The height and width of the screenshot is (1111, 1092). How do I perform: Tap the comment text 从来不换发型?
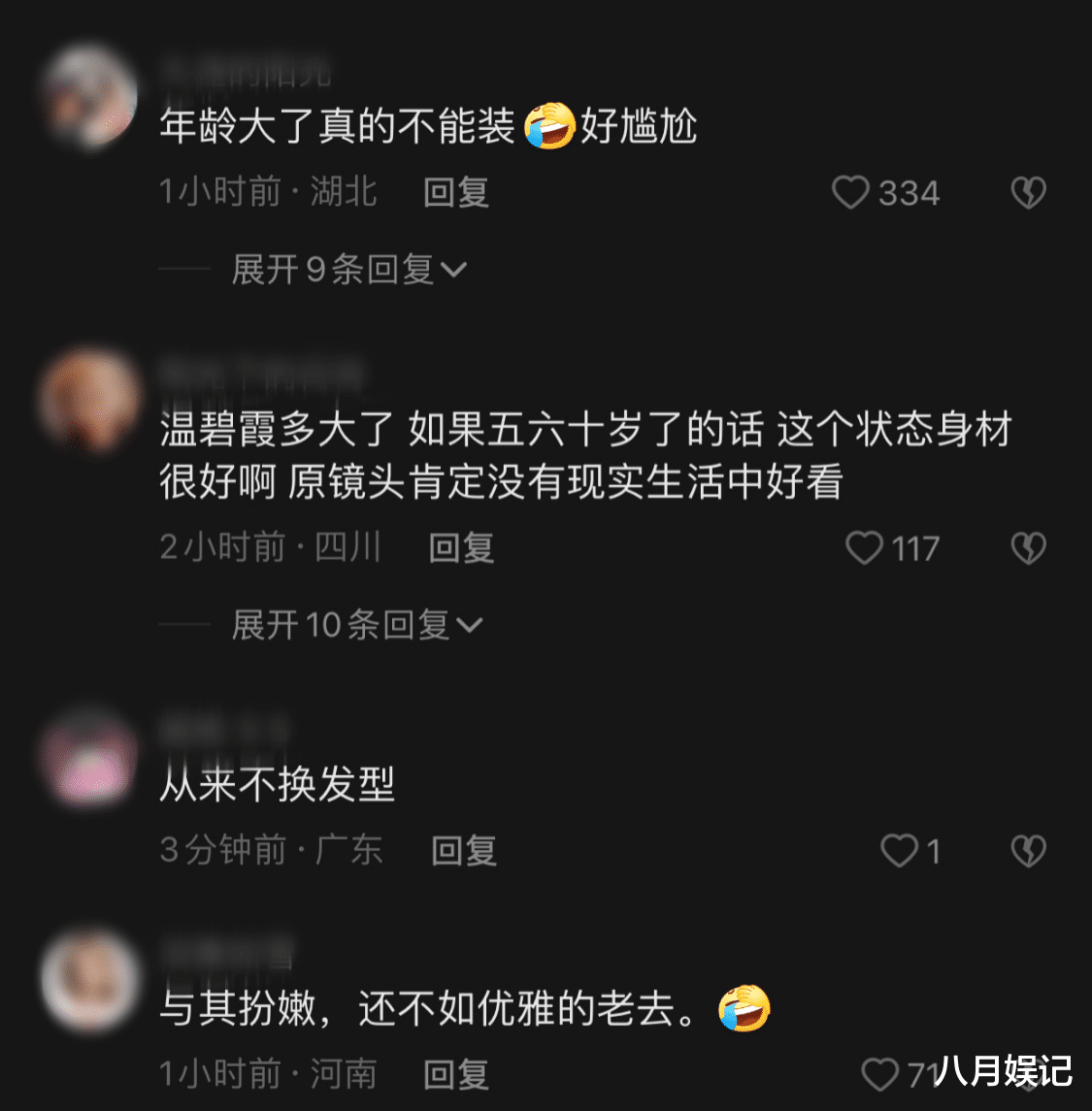277,784
